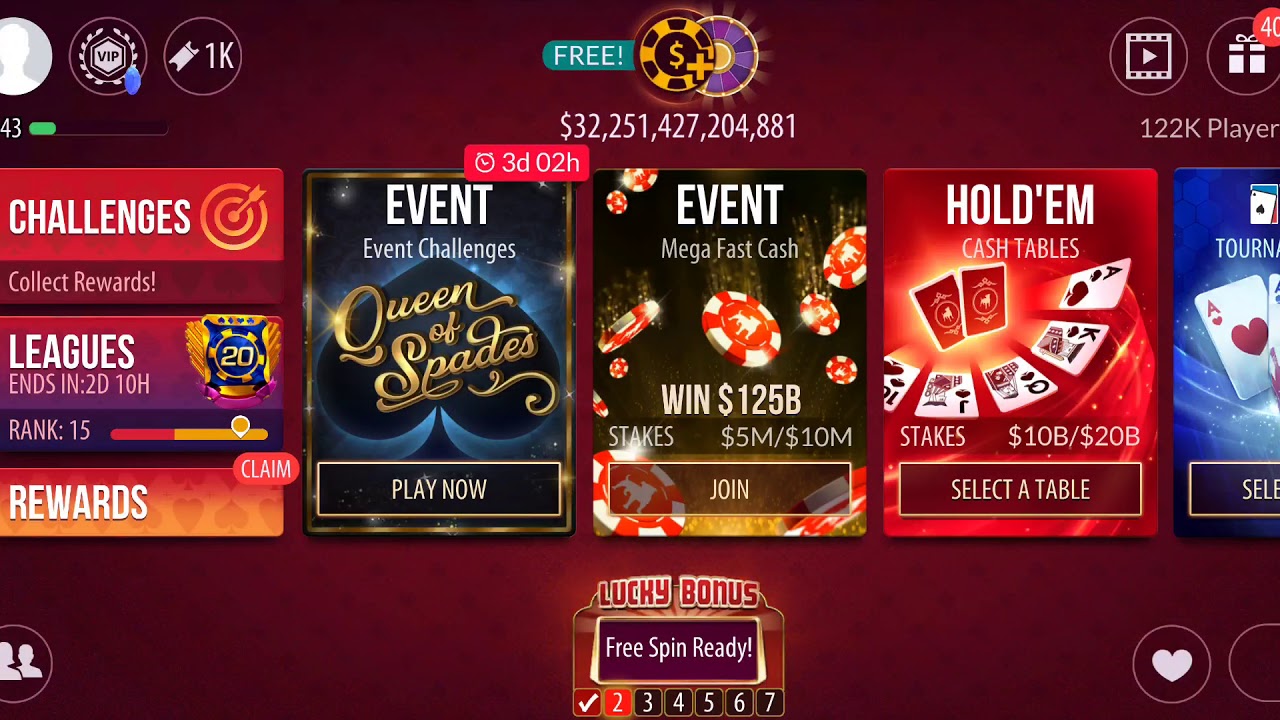Open the Rewards panel
The height and width of the screenshot is (720, 1280).
[x=141, y=502]
